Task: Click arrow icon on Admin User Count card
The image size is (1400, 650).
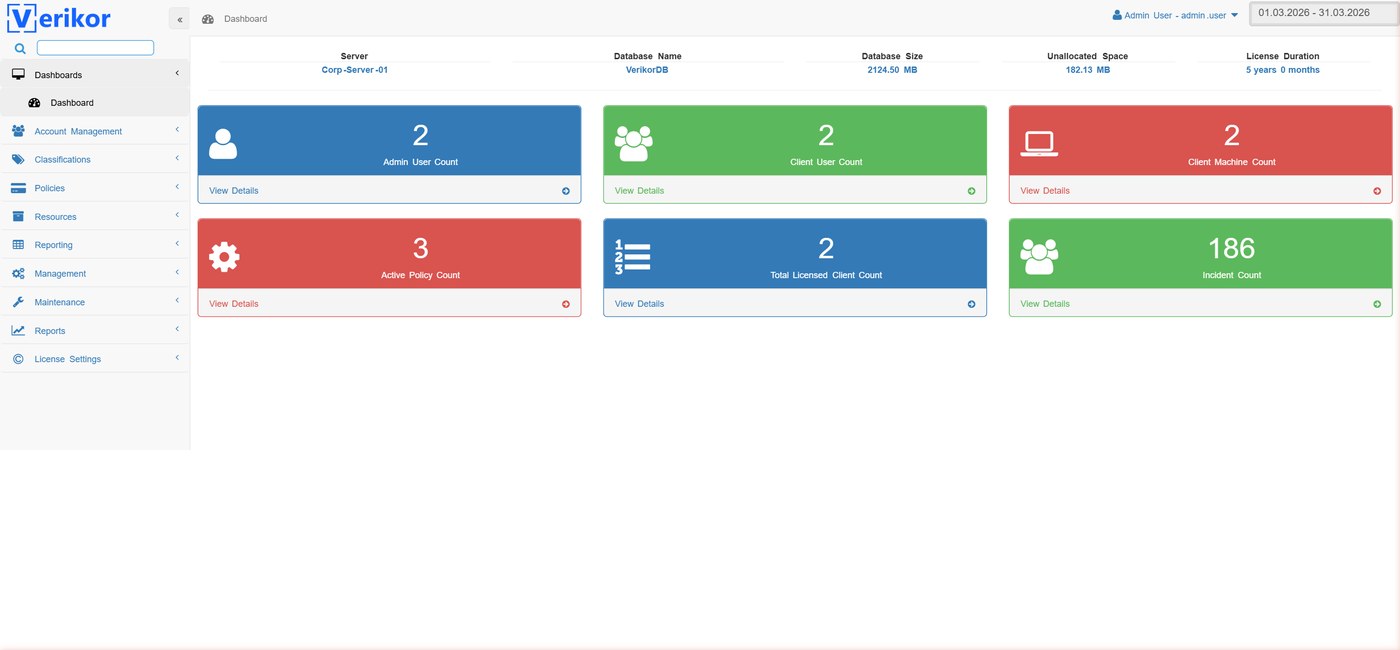Action: point(566,191)
